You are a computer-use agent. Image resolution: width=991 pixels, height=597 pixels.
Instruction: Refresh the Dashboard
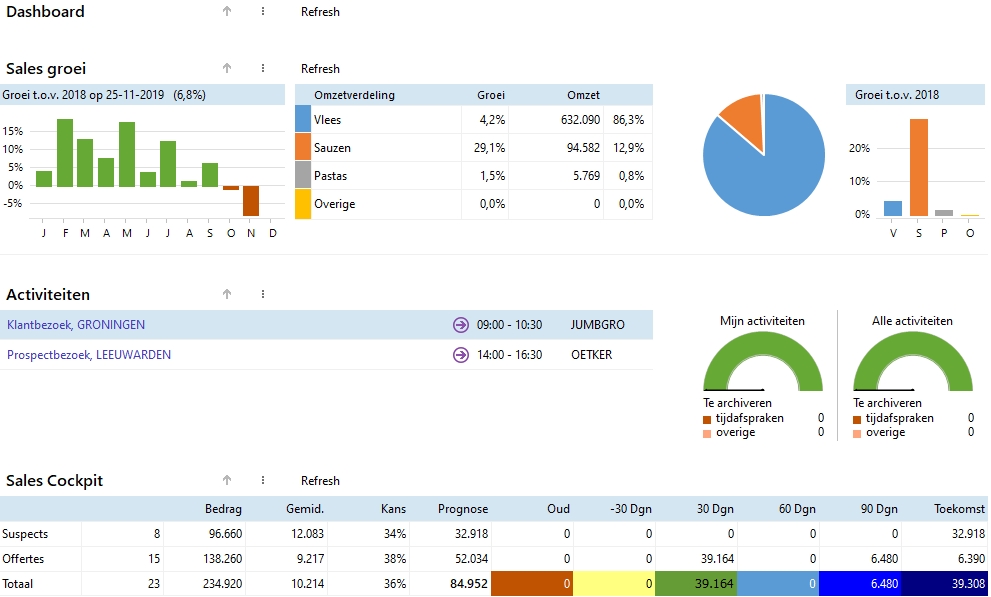(x=320, y=12)
